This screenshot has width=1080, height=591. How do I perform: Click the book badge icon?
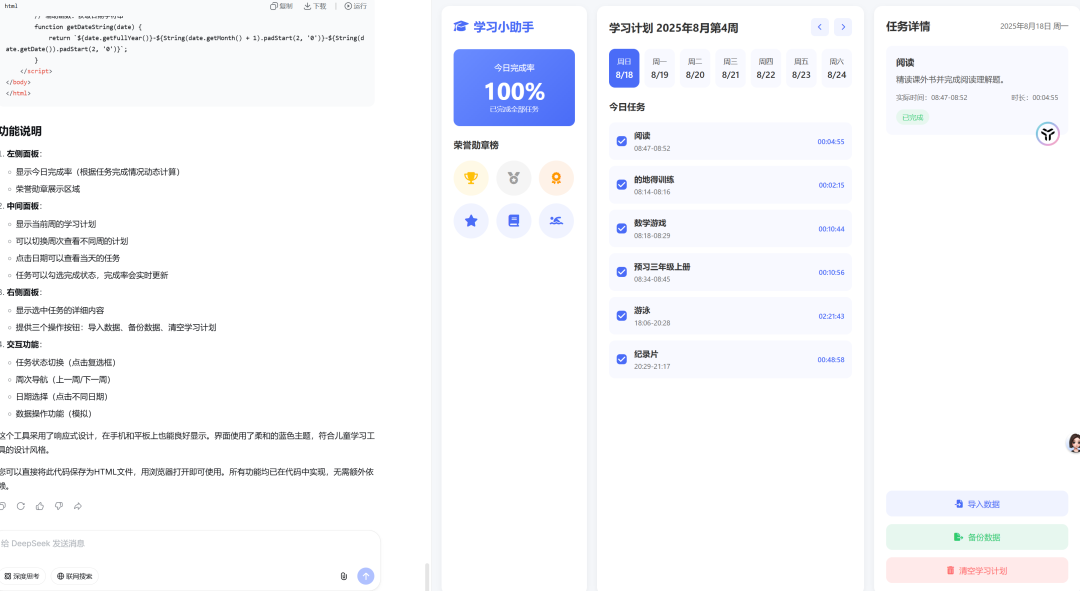click(514, 221)
